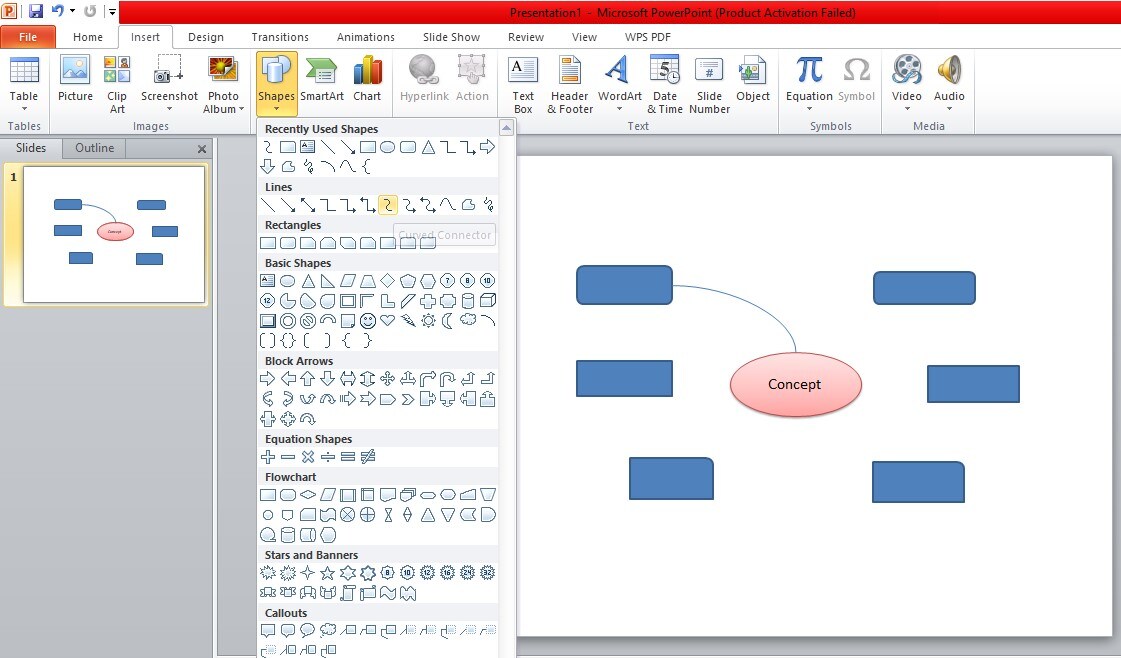Open the Review tab
Viewport: 1121px width, 658px height.
click(x=525, y=37)
